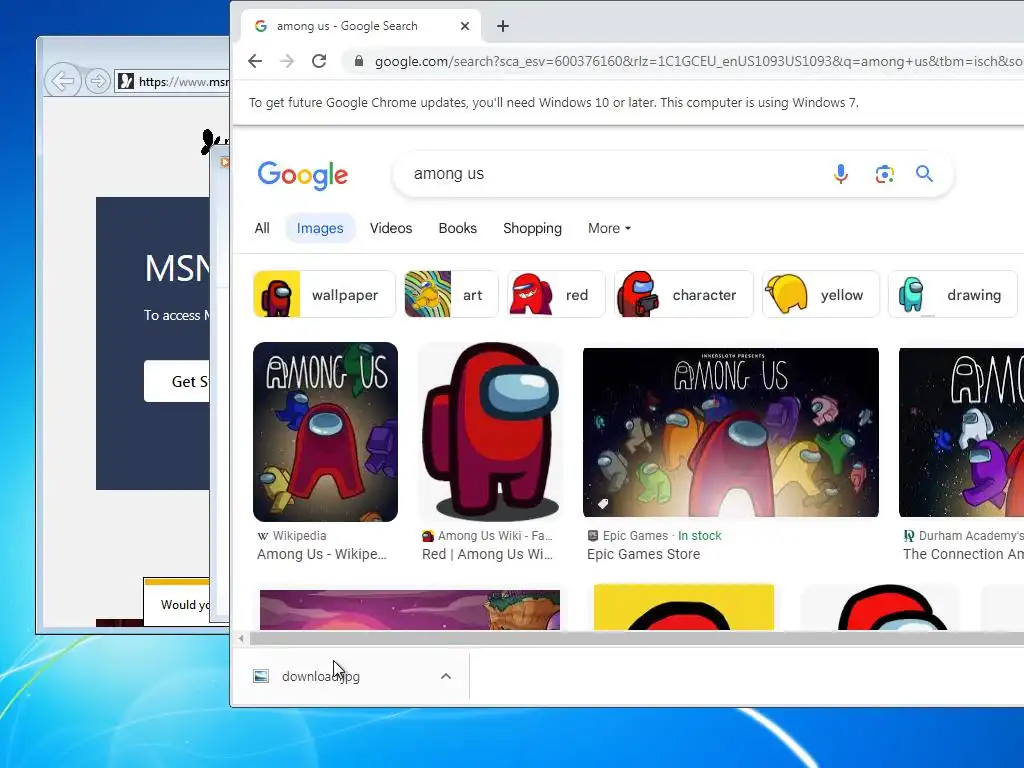This screenshot has height=768, width=1024.
Task: Filter images by character chip
Action: (683, 295)
